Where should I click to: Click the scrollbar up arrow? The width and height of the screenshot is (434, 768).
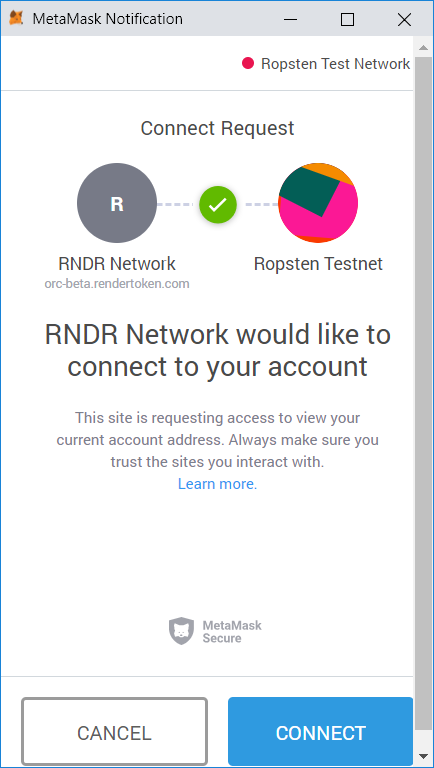[423, 48]
